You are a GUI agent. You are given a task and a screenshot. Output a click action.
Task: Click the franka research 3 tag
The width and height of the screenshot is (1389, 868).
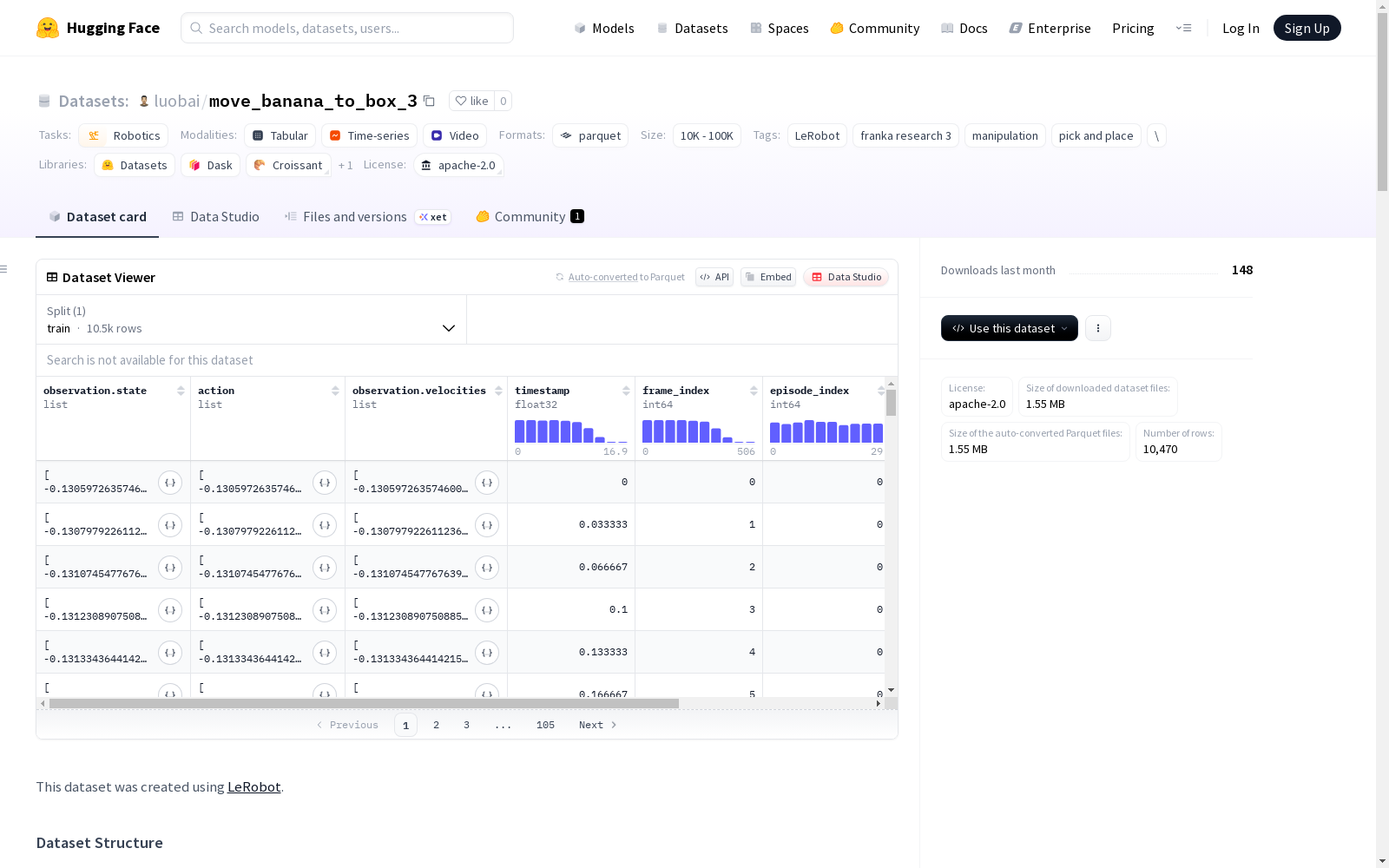pos(905,135)
